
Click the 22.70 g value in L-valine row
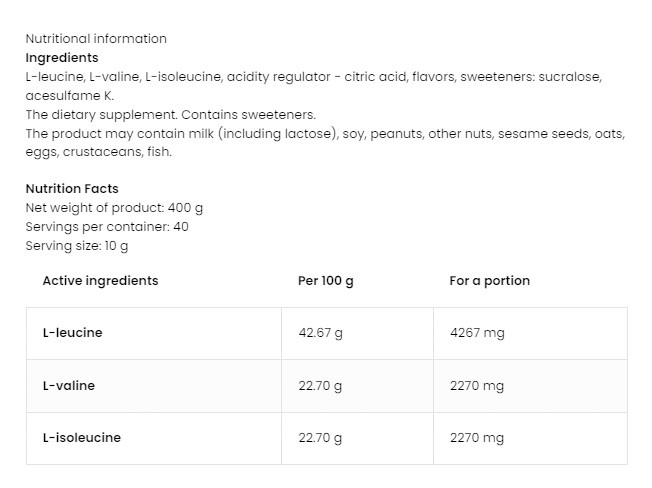pos(321,385)
